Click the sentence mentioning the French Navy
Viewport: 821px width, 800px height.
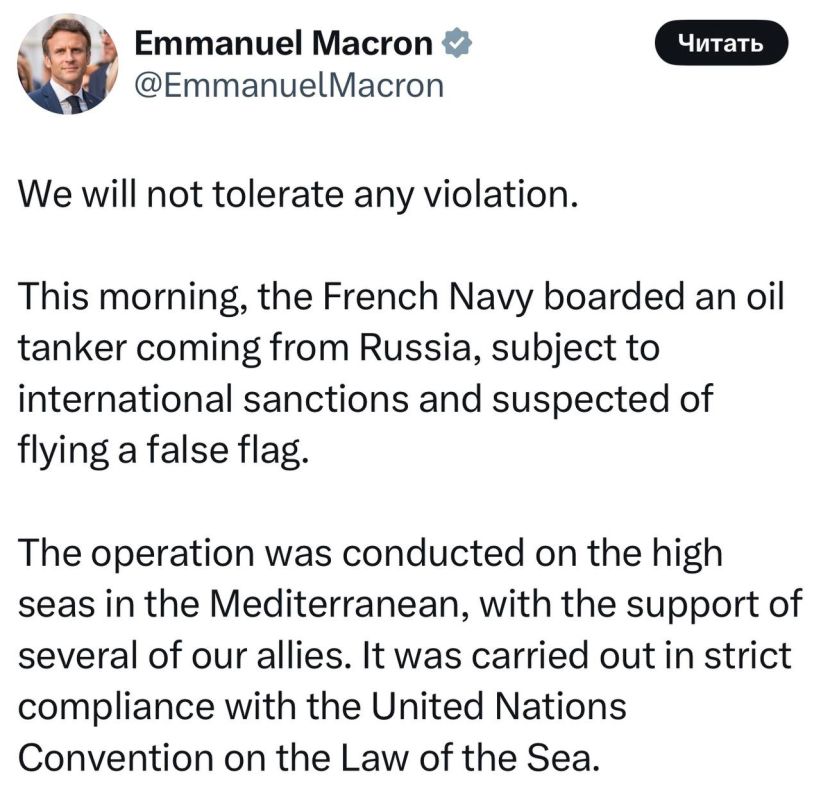coord(400,297)
